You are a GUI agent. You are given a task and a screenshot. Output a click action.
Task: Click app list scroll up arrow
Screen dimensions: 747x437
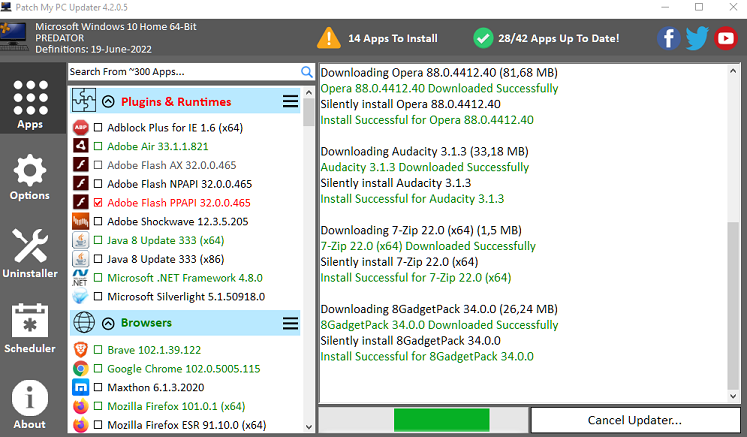(309, 92)
